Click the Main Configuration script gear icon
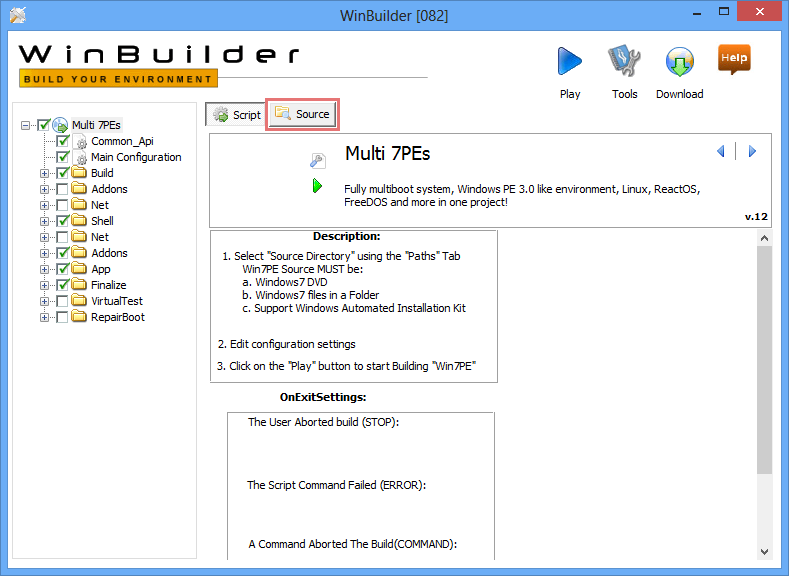 coord(81,157)
